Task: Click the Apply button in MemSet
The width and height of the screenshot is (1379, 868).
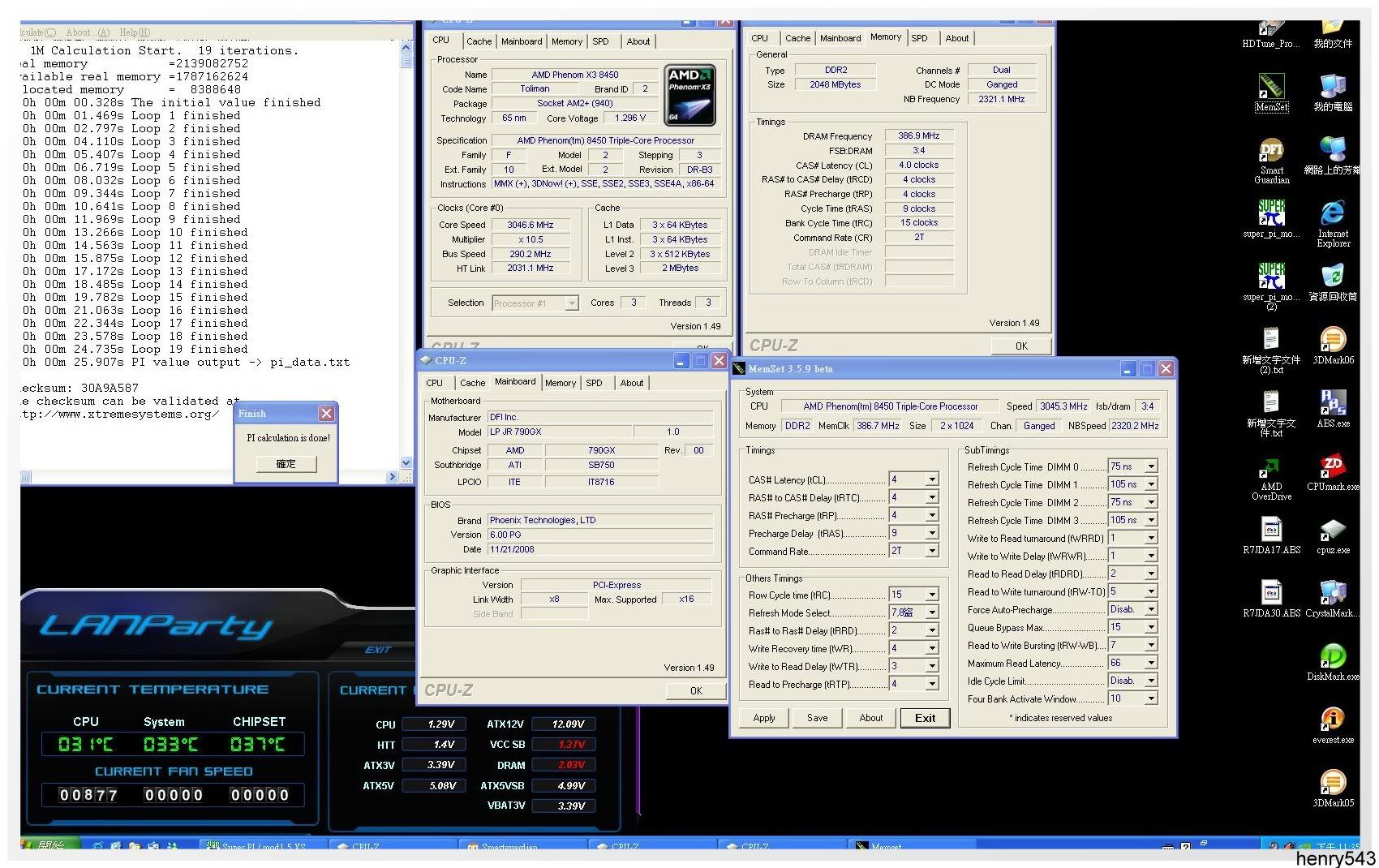Action: (764, 718)
